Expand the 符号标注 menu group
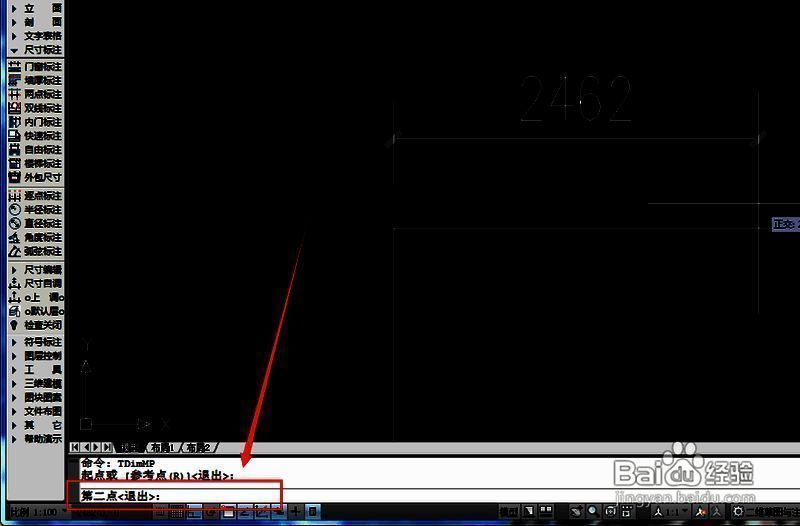This screenshot has width=800, height=526. tap(35, 342)
